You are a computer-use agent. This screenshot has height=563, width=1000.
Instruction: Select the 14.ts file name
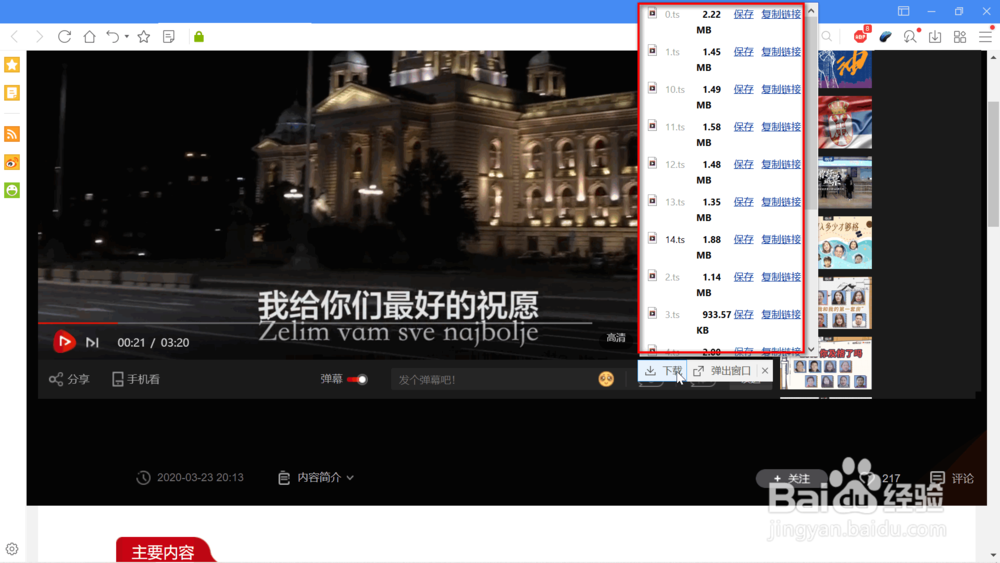coord(675,240)
